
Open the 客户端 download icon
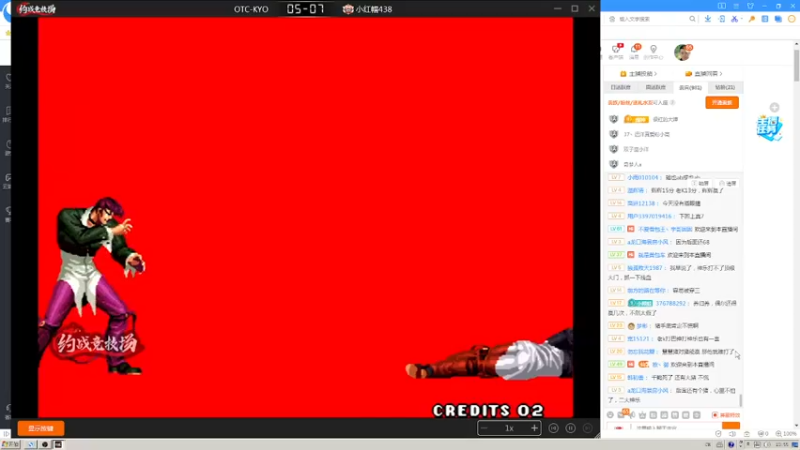616,51
